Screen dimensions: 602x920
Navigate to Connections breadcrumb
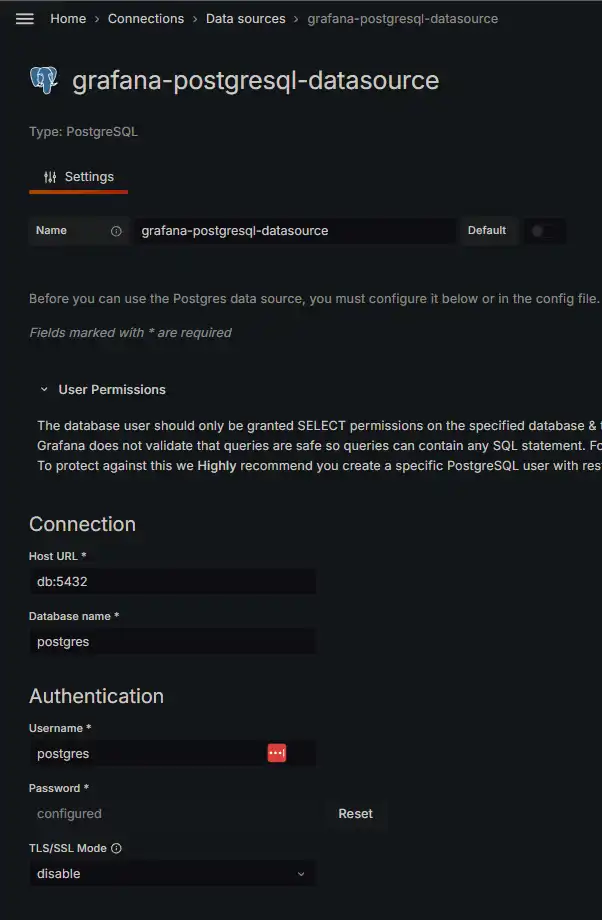146,19
